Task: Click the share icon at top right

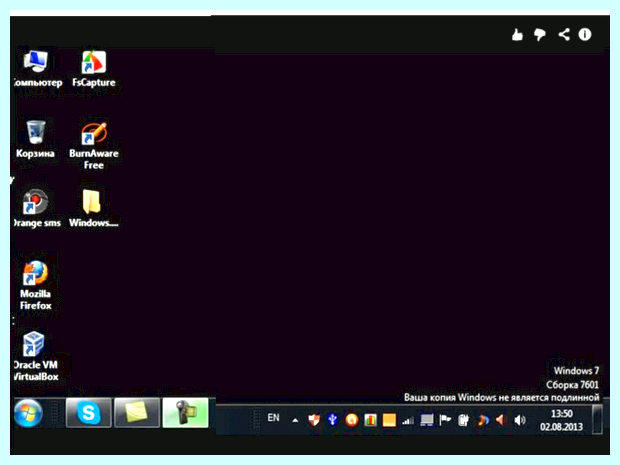Action: tap(564, 35)
